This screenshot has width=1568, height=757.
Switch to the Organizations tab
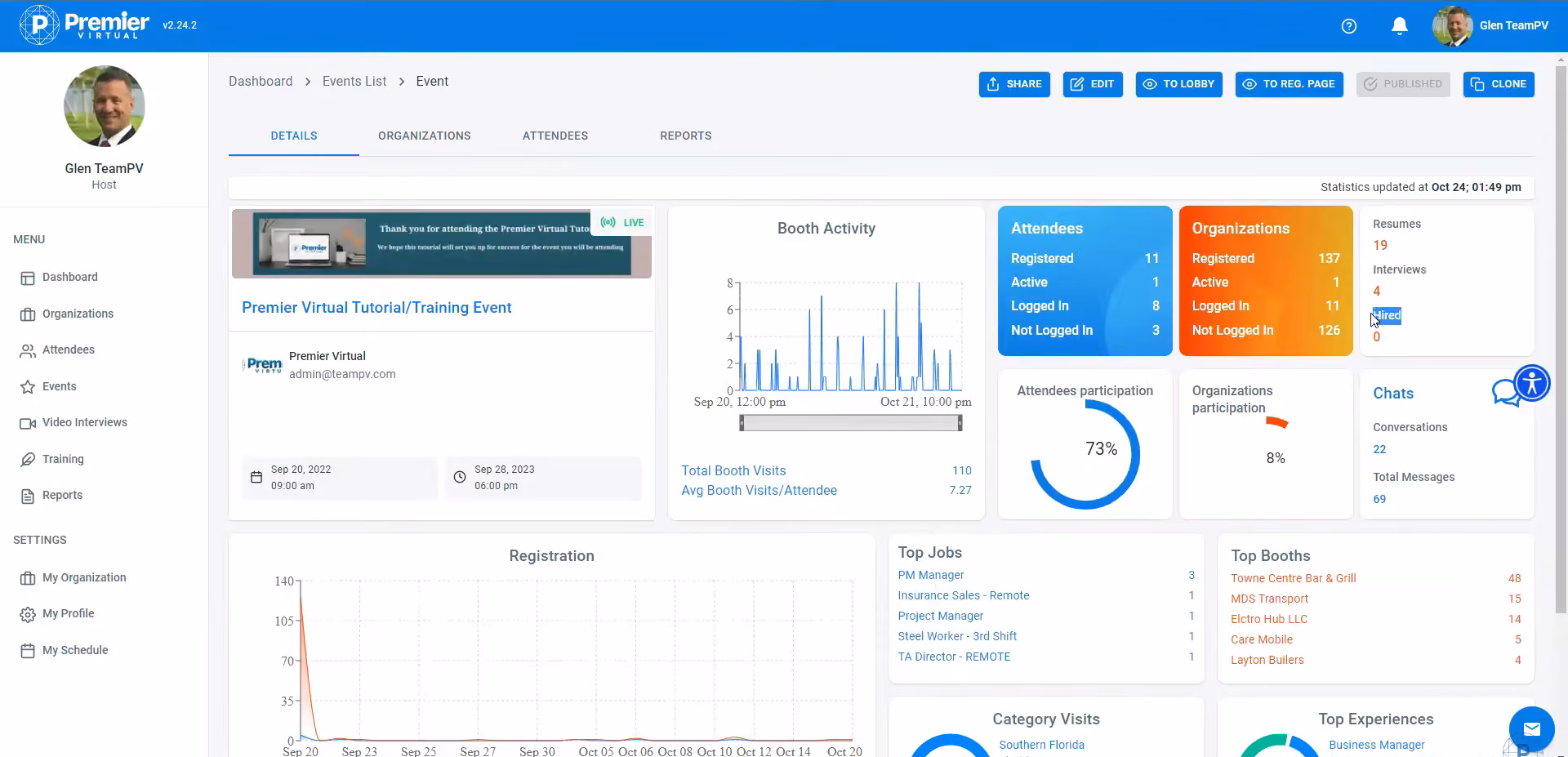[x=425, y=136]
